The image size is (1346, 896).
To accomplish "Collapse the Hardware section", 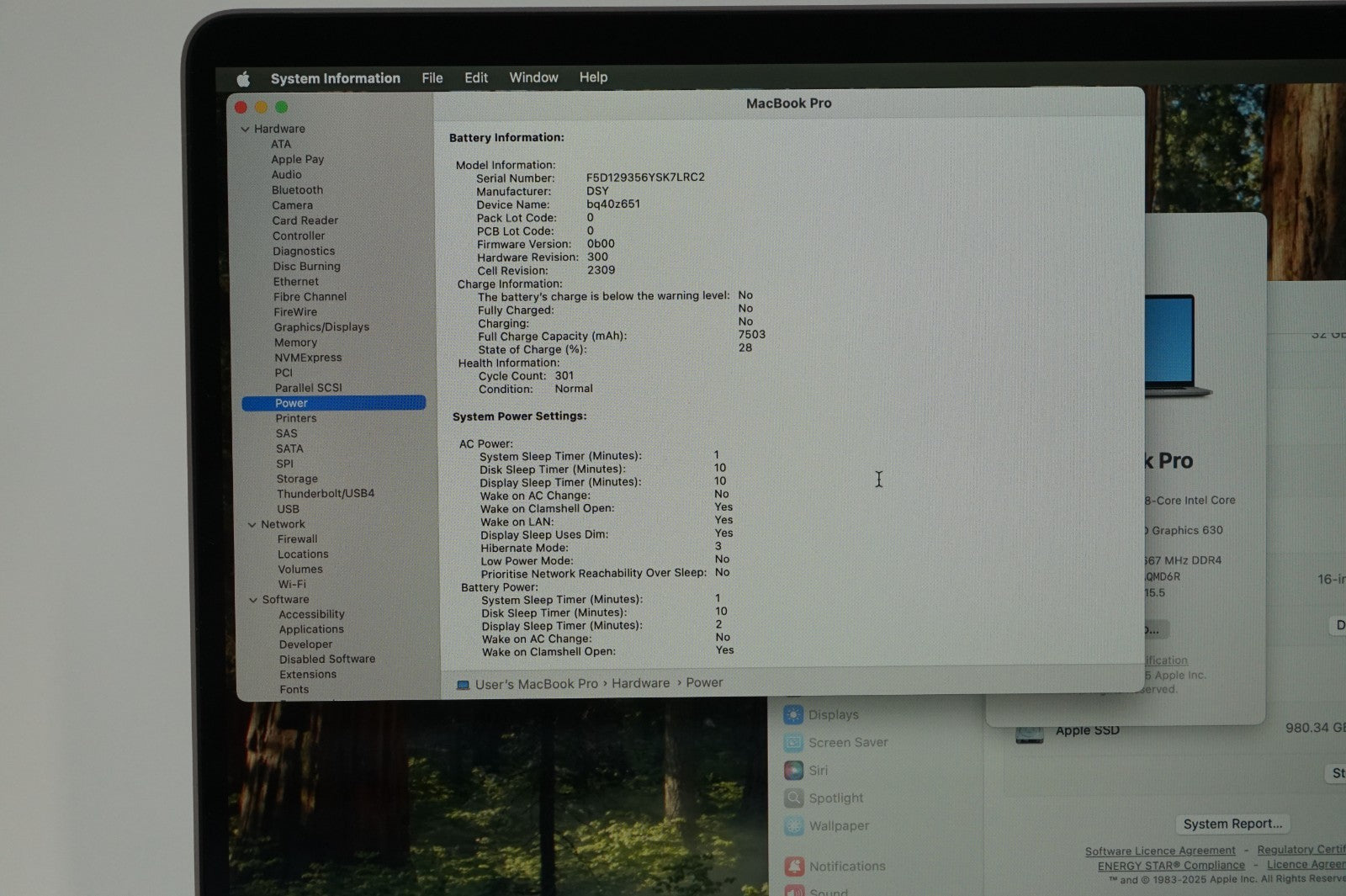I will tap(246, 130).
